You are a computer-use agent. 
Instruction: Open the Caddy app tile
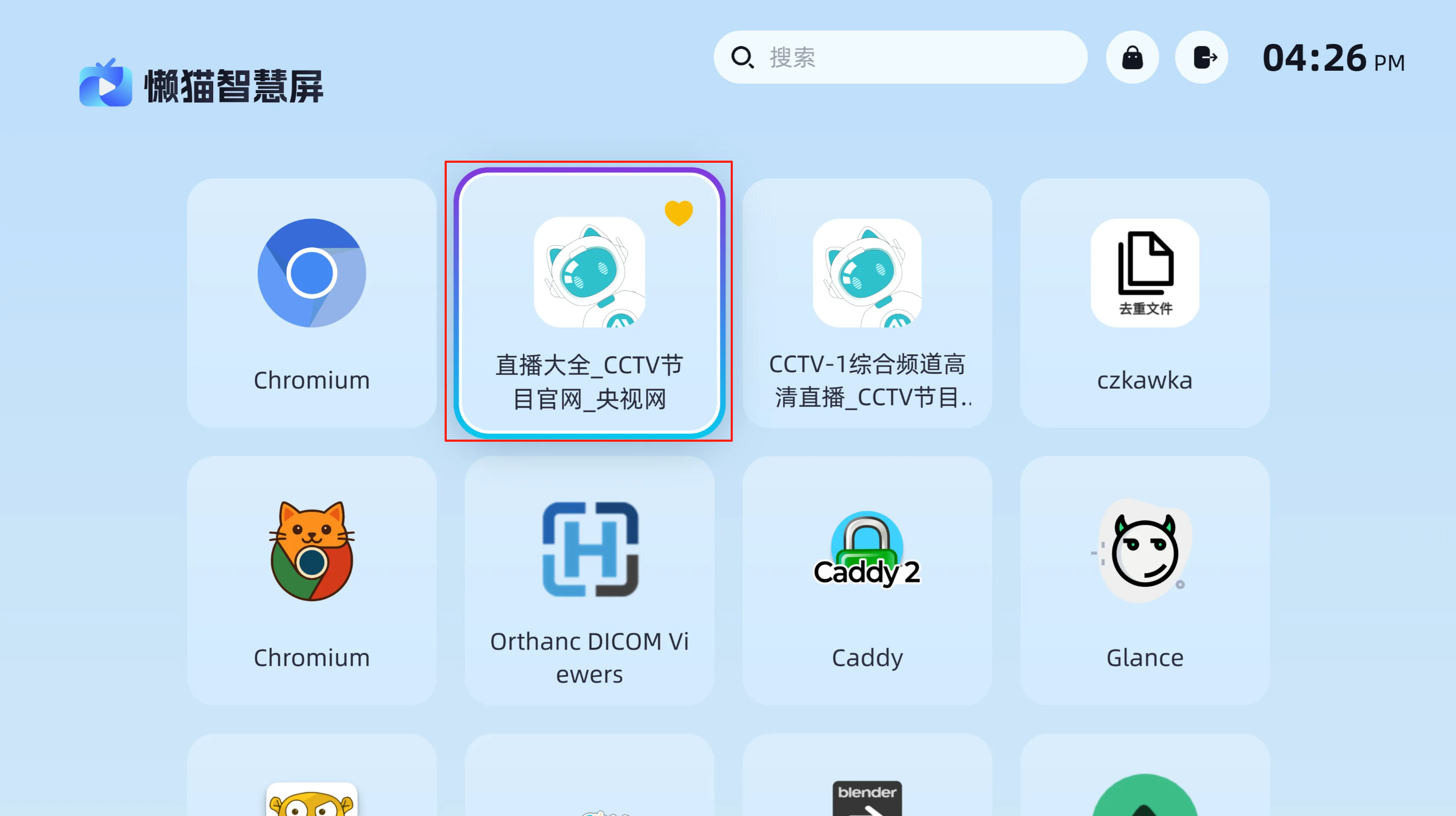pyautogui.click(x=867, y=580)
